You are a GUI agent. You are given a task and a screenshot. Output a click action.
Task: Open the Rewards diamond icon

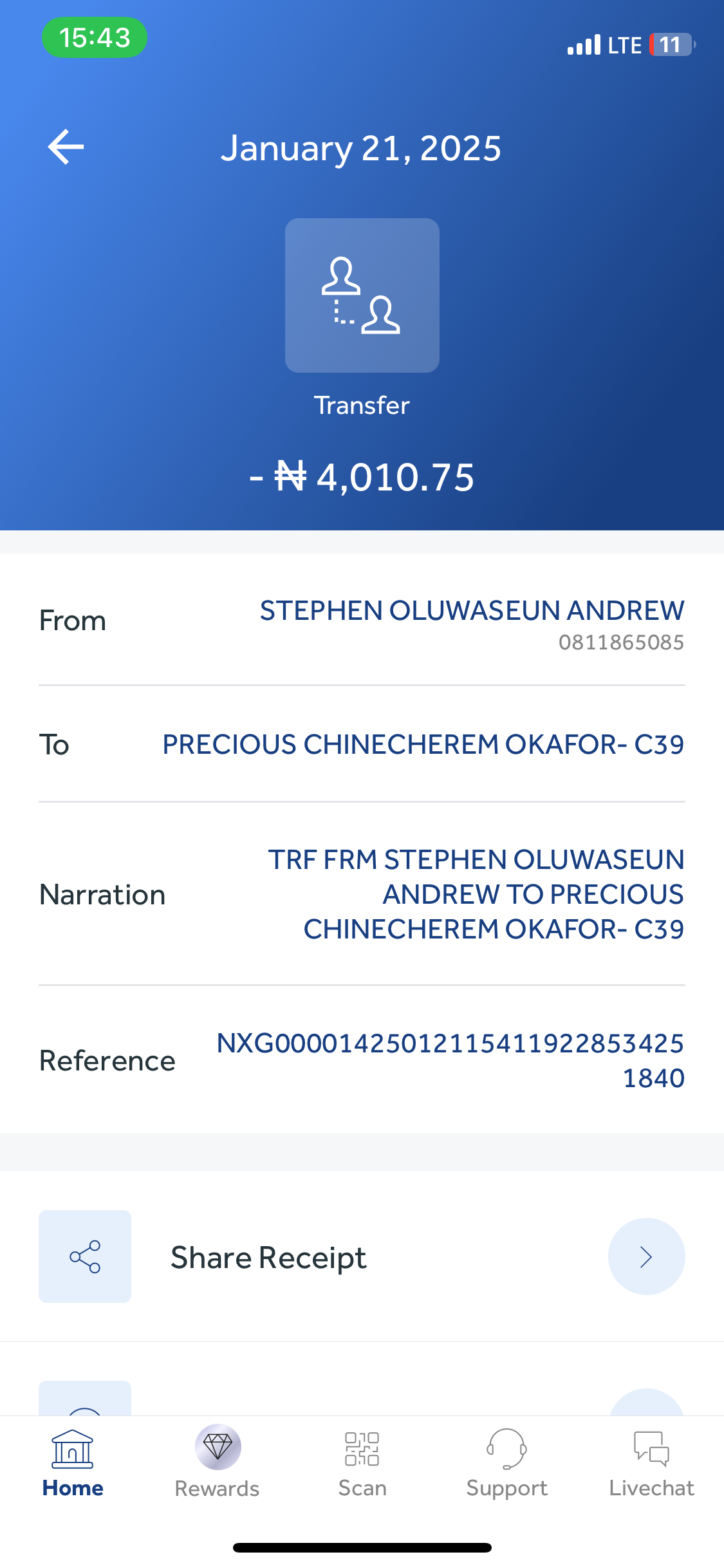point(218,1448)
